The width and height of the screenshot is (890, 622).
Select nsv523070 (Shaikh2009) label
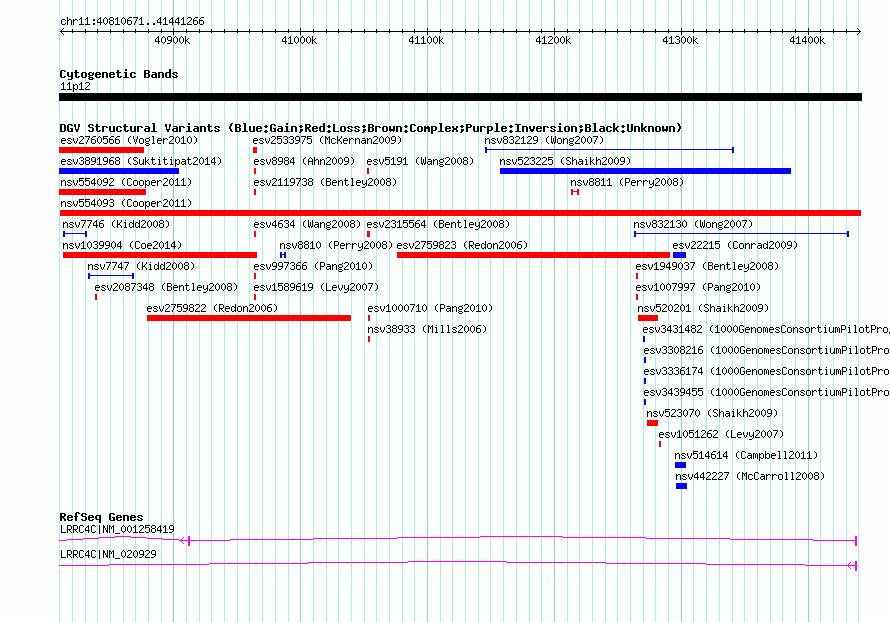point(712,413)
